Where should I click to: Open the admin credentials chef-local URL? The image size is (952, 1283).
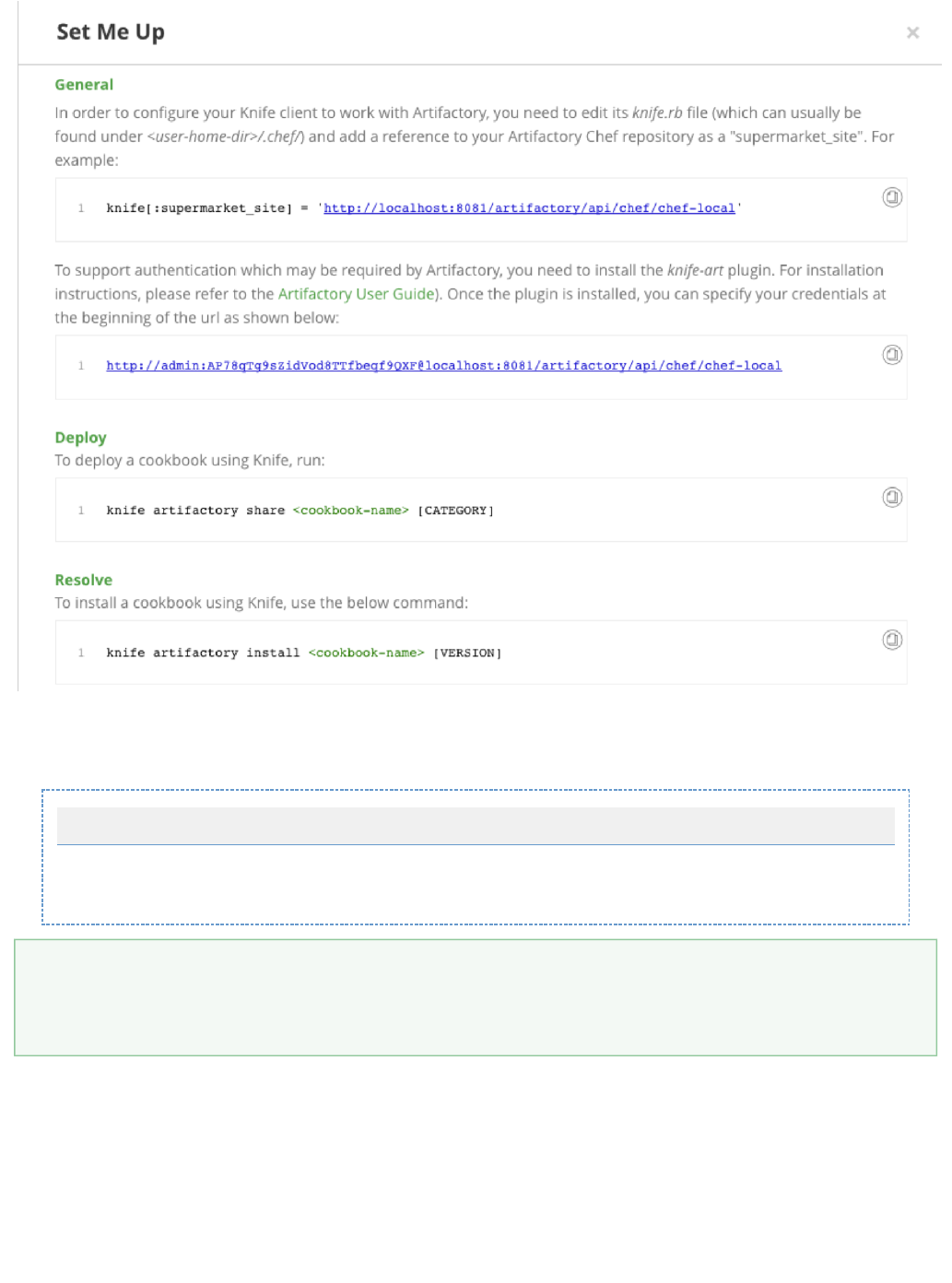click(443, 366)
